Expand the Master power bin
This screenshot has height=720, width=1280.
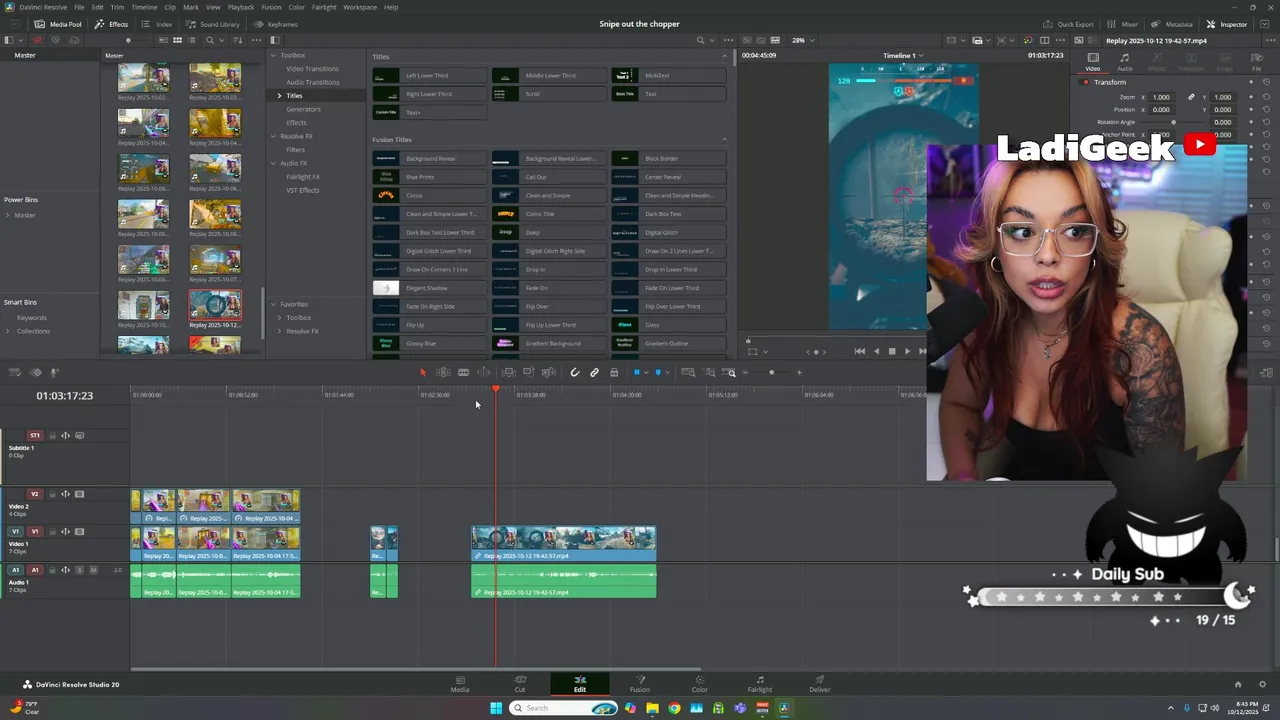point(8,215)
